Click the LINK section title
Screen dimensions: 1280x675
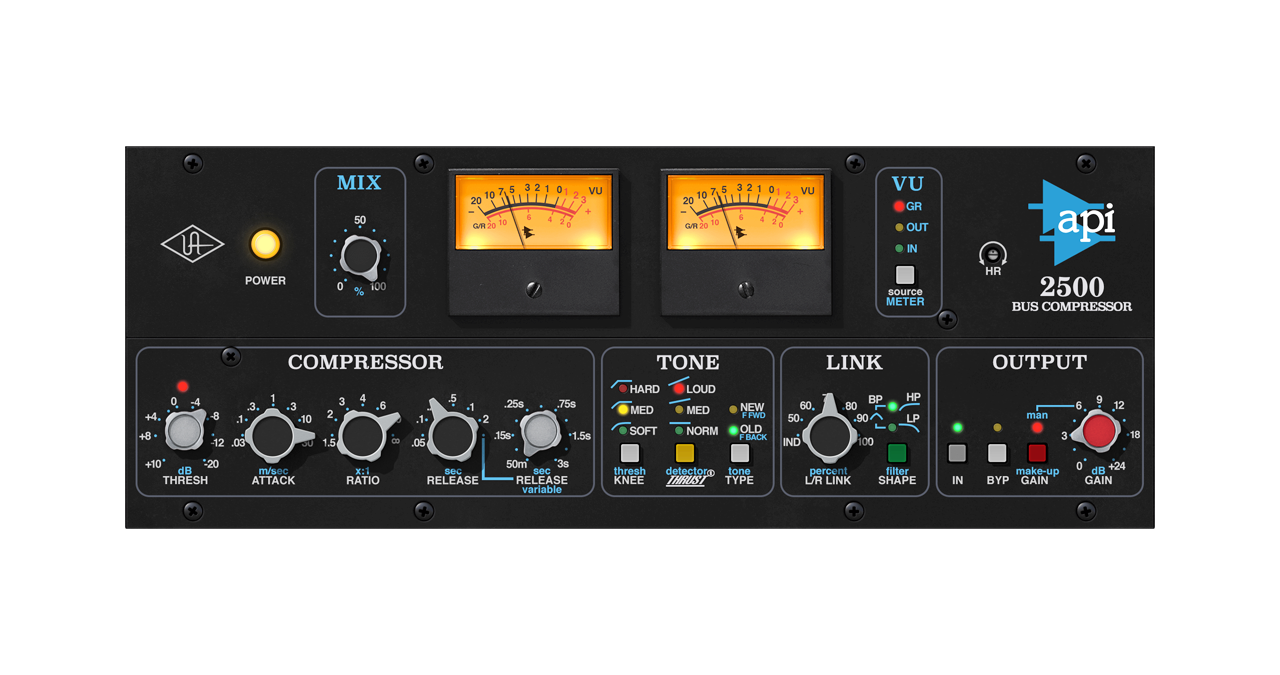[x=854, y=362]
